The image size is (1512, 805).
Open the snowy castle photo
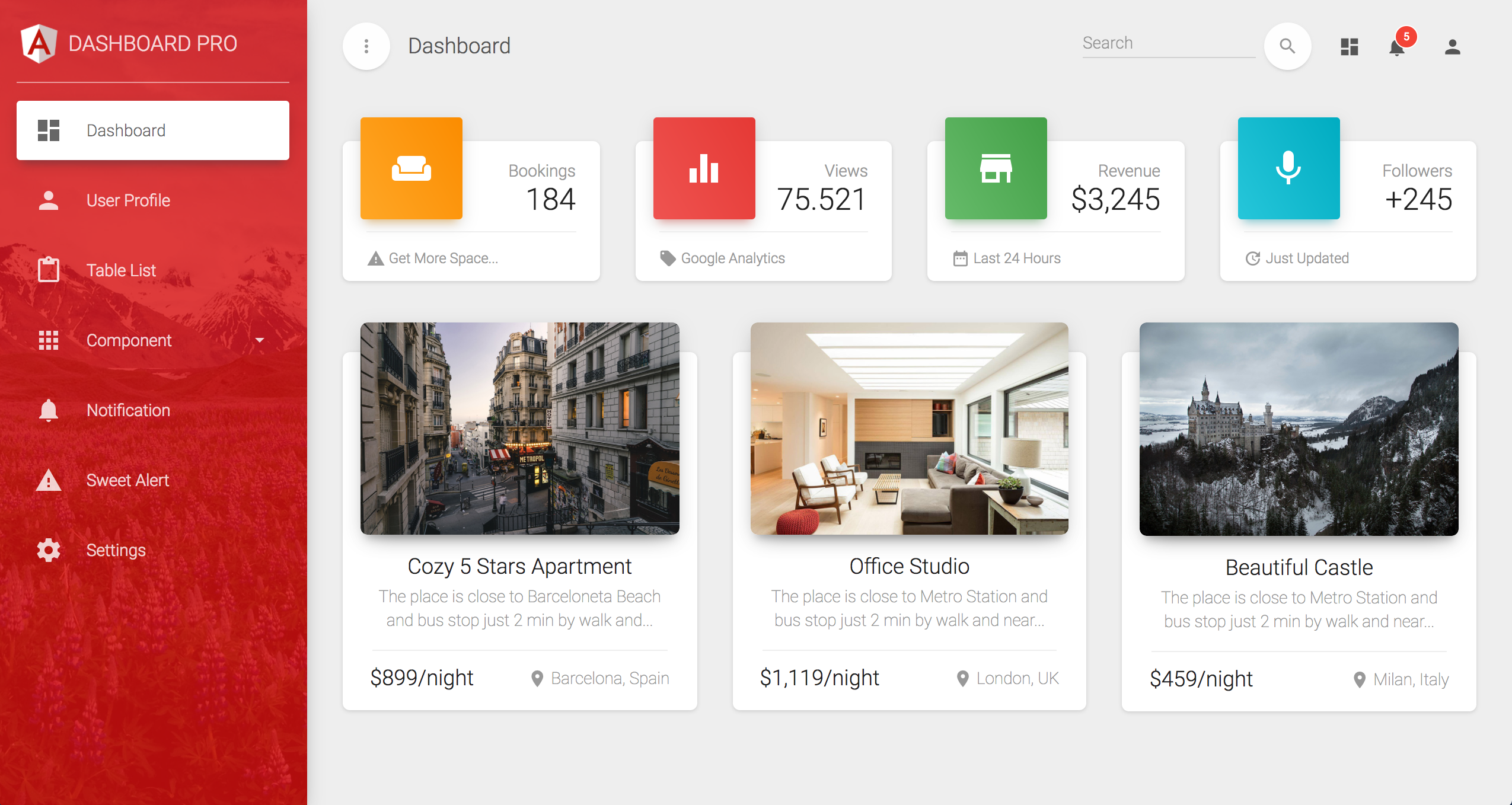(x=1299, y=429)
